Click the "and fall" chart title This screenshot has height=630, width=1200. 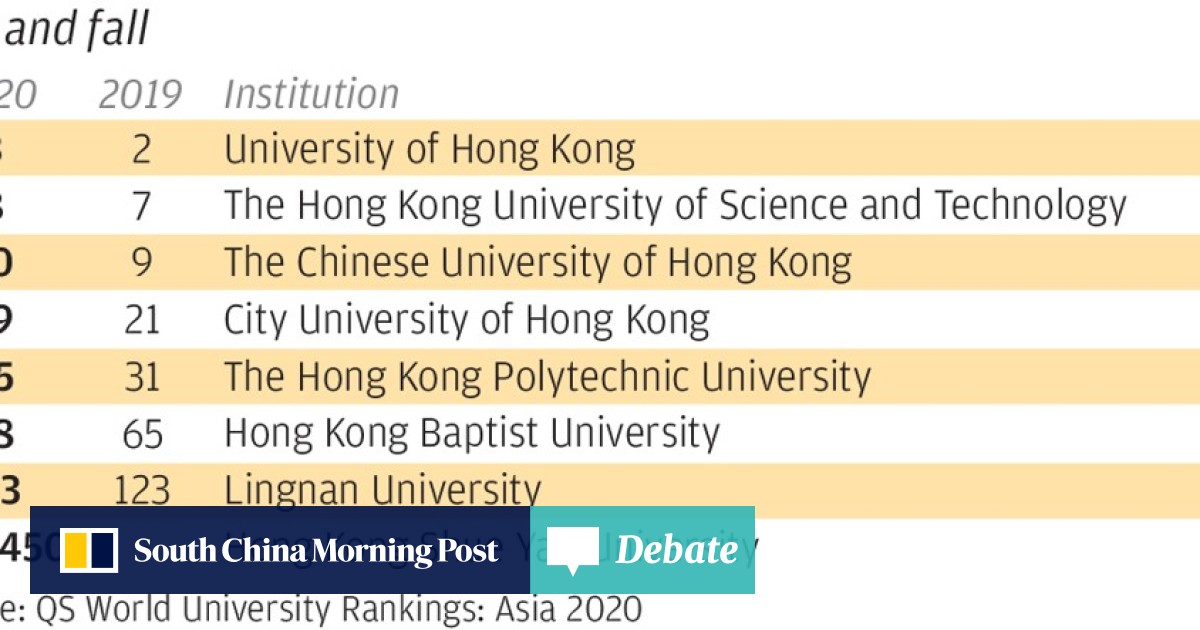[77, 30]
